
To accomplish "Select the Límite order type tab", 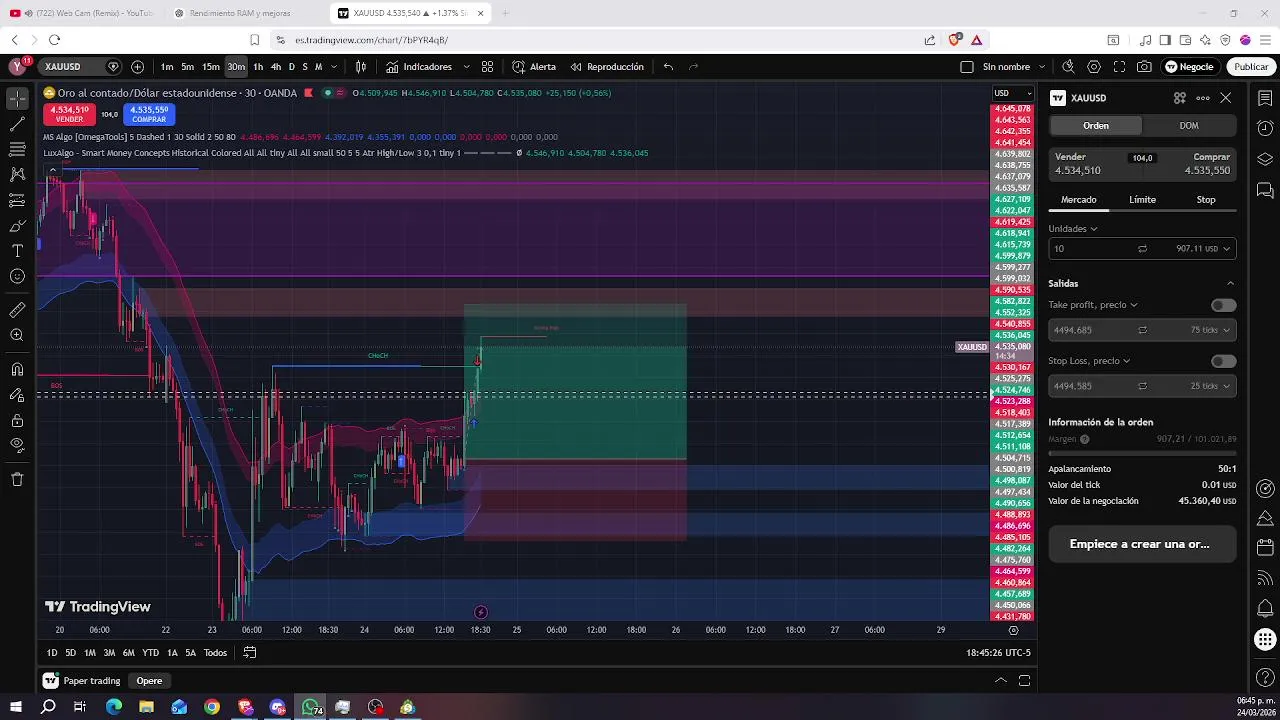I will 1143,200.
